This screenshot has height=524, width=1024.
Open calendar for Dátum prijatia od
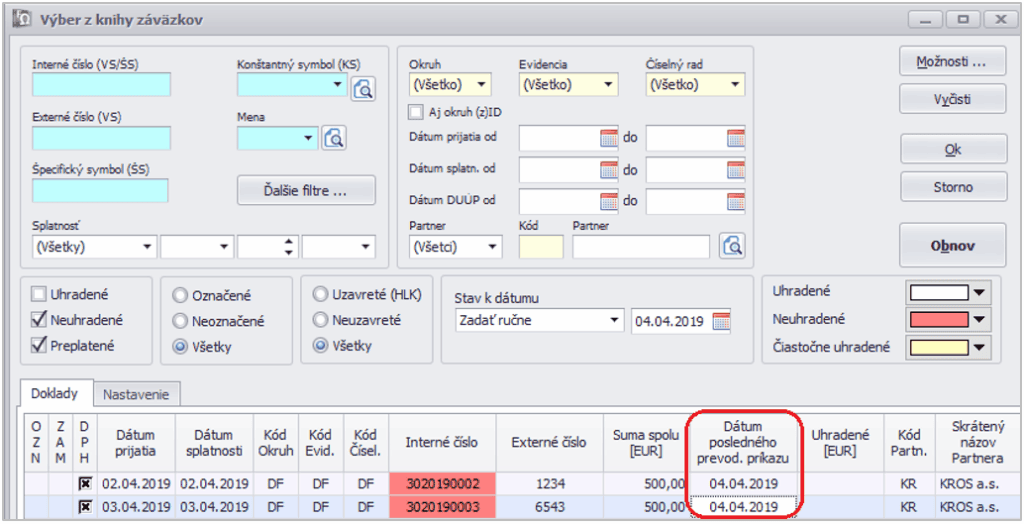point(609,138)
